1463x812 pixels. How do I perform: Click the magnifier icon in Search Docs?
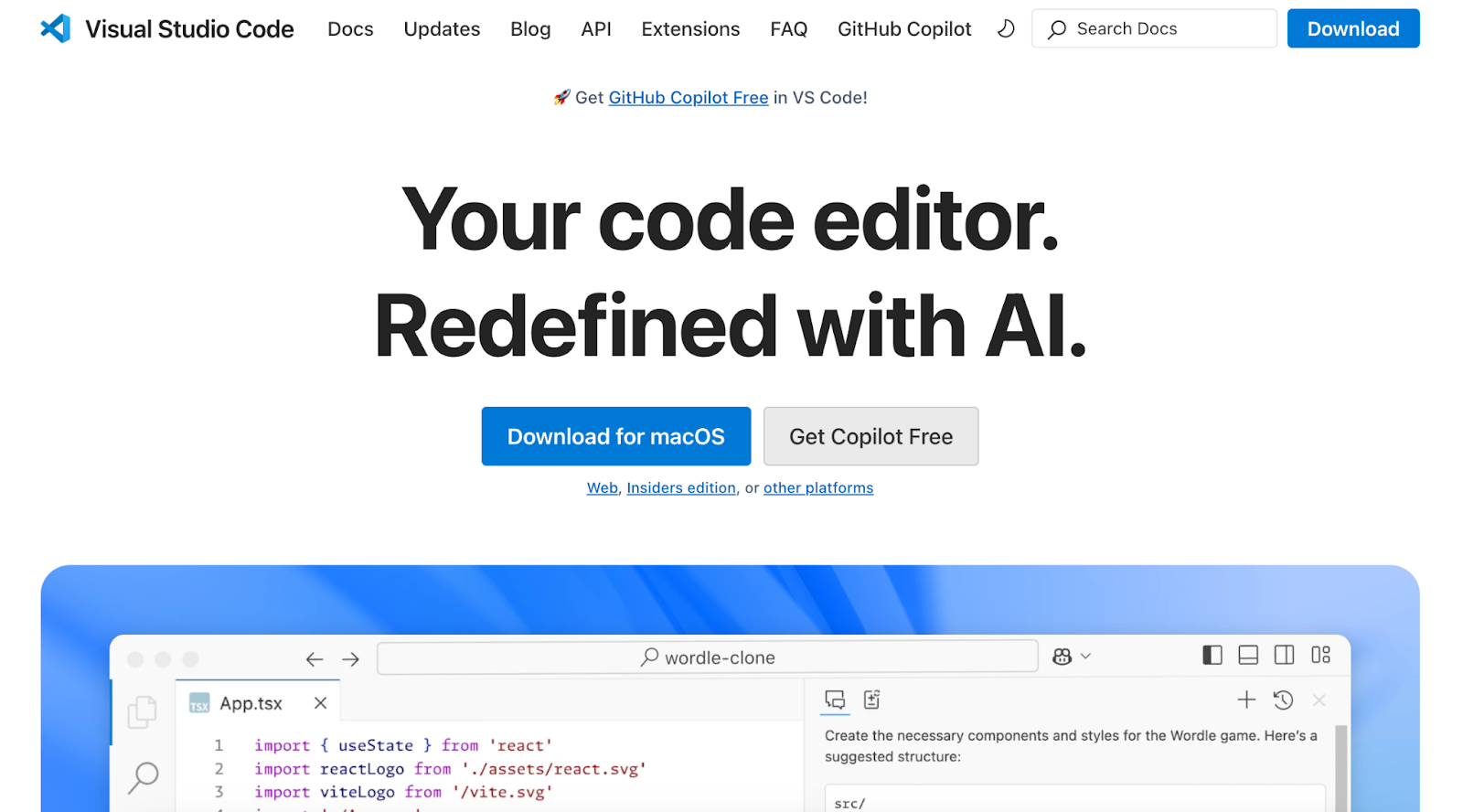(1057, 29)
